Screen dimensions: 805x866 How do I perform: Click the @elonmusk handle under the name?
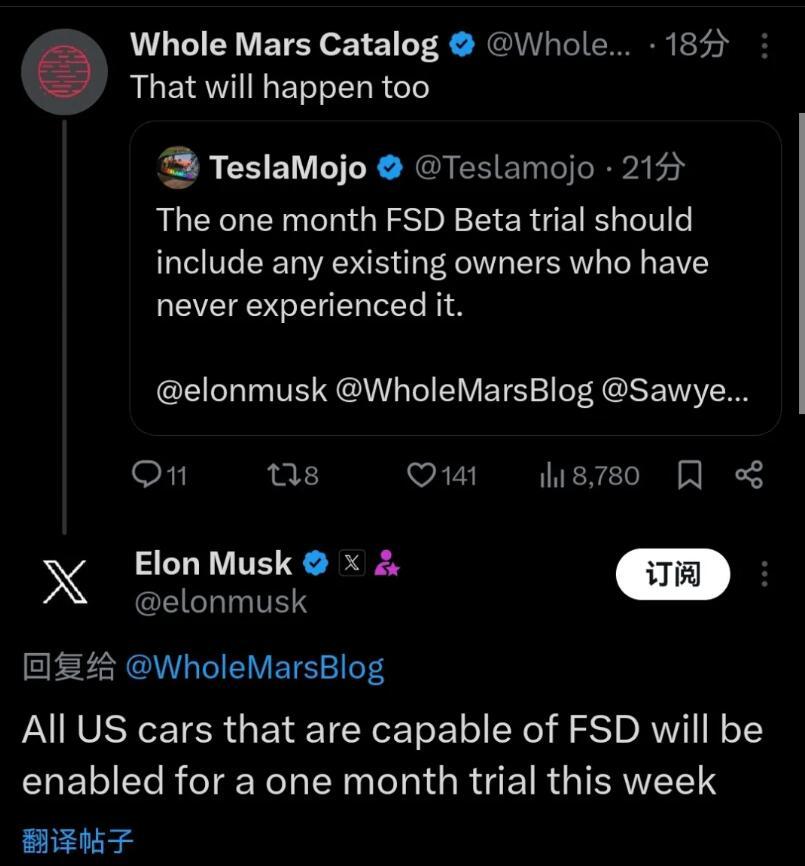[x=221, y=602]
